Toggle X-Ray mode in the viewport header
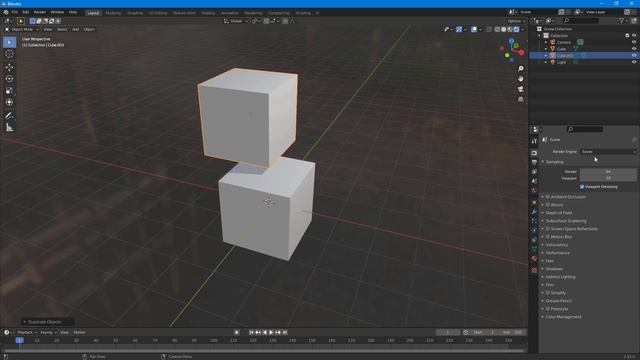 pos(489,29)
